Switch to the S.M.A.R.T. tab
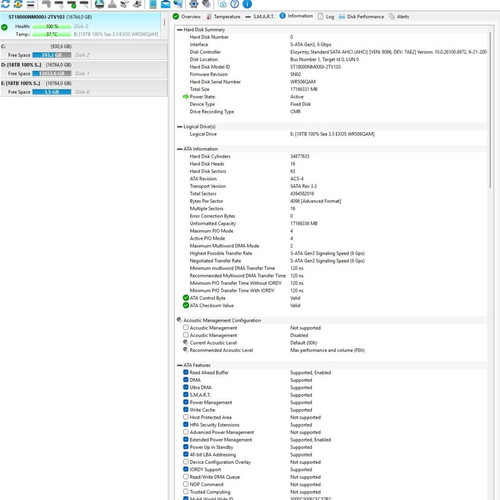This screenshot has width=500, height=500. pyautogui.click(x=260, y=16)
